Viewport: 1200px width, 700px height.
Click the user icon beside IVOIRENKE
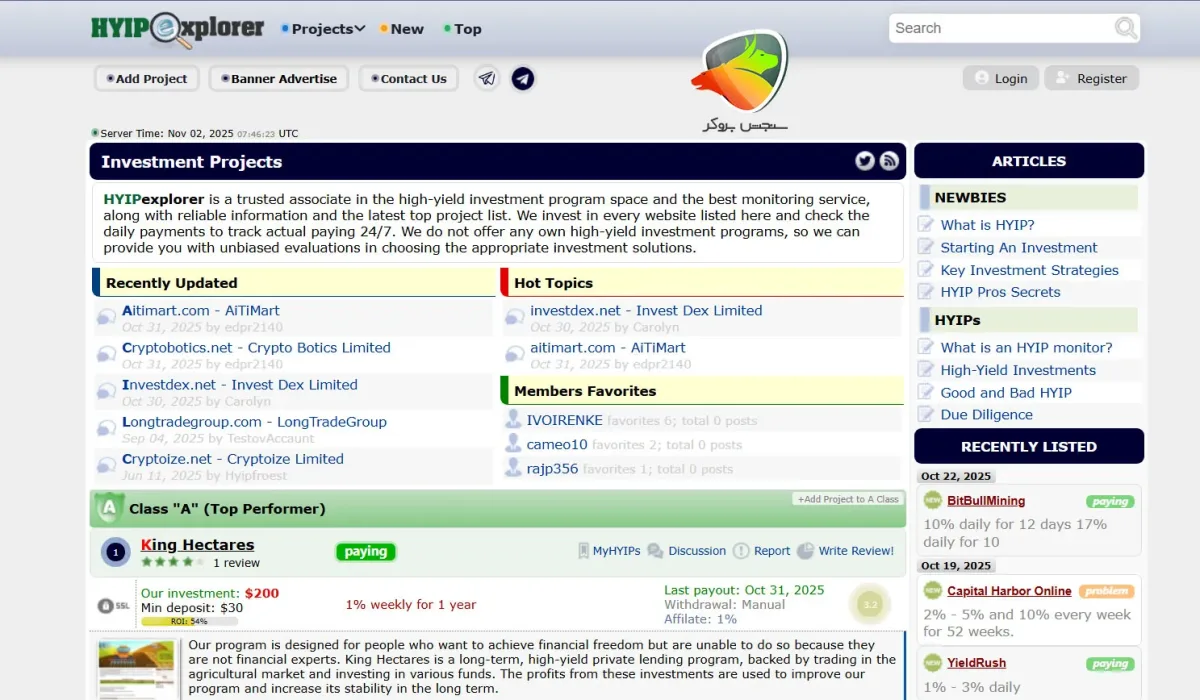click(x=514, y=420)
